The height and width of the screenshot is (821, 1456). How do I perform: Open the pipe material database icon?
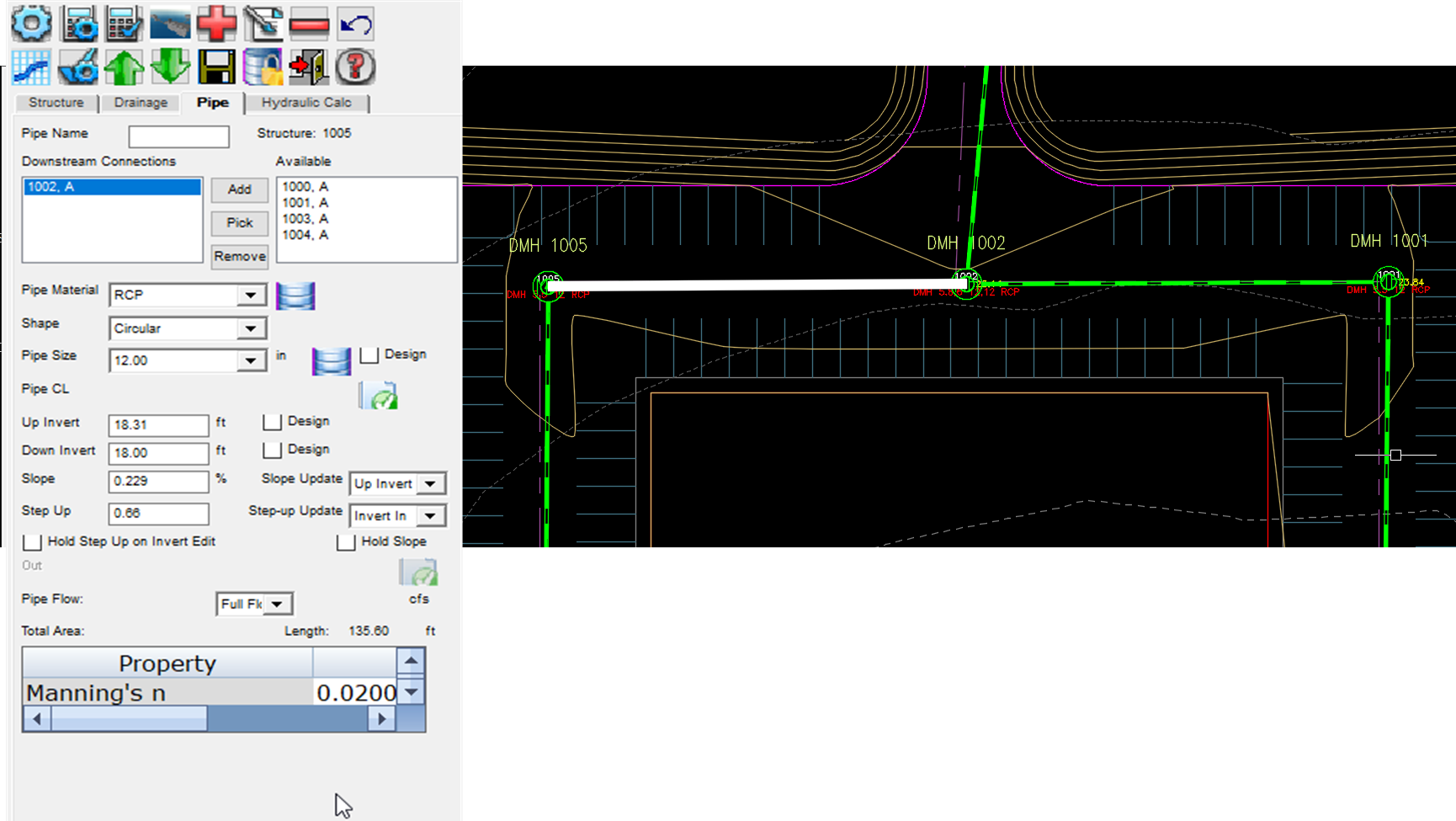pyautogui.click(x=296, y=295)
